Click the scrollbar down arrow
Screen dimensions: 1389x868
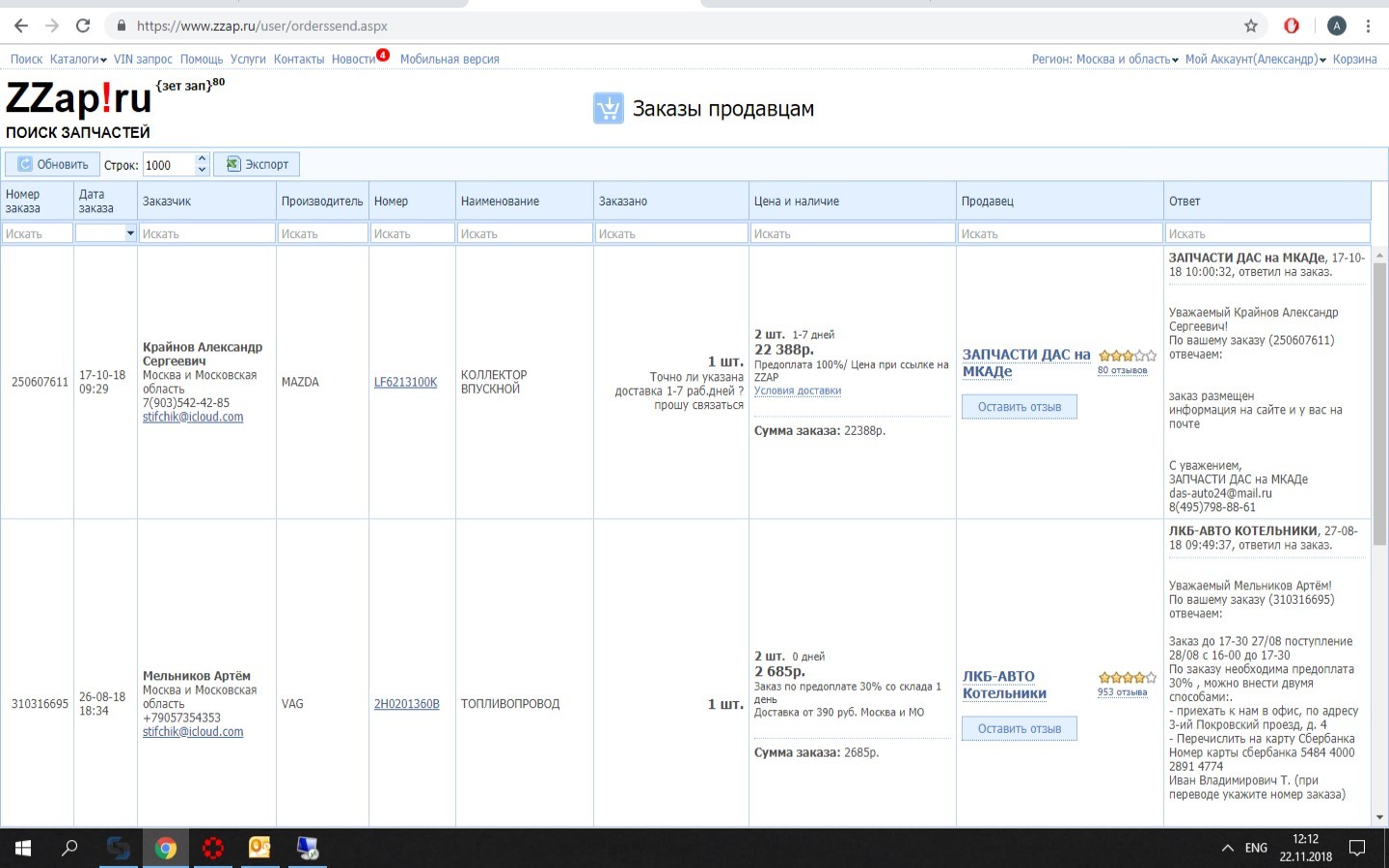(x=1379, y=817)
